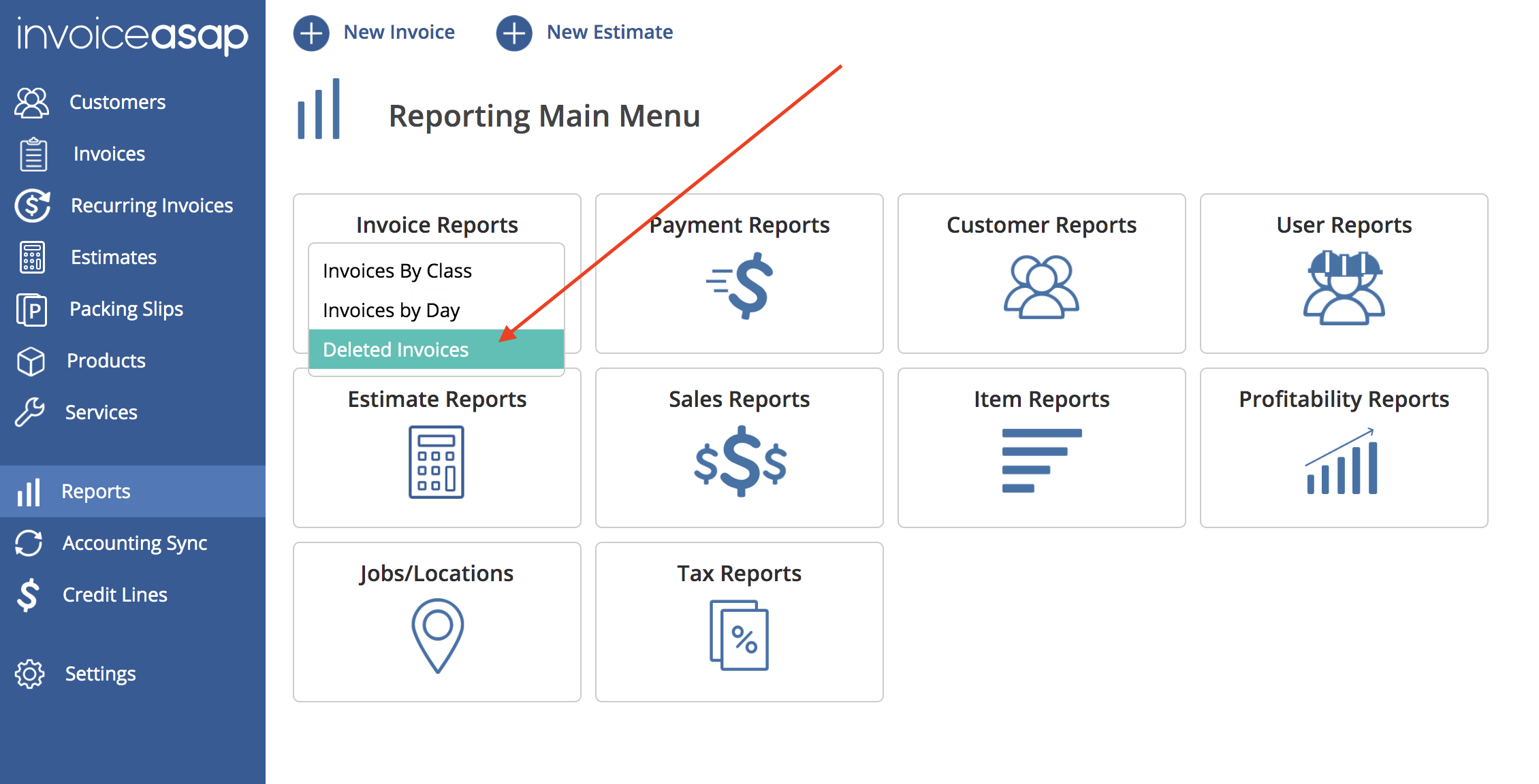Open Payment Reports dollar icon
The height and width of the screenshot is (784, 1539).
(x=740, y=286)
